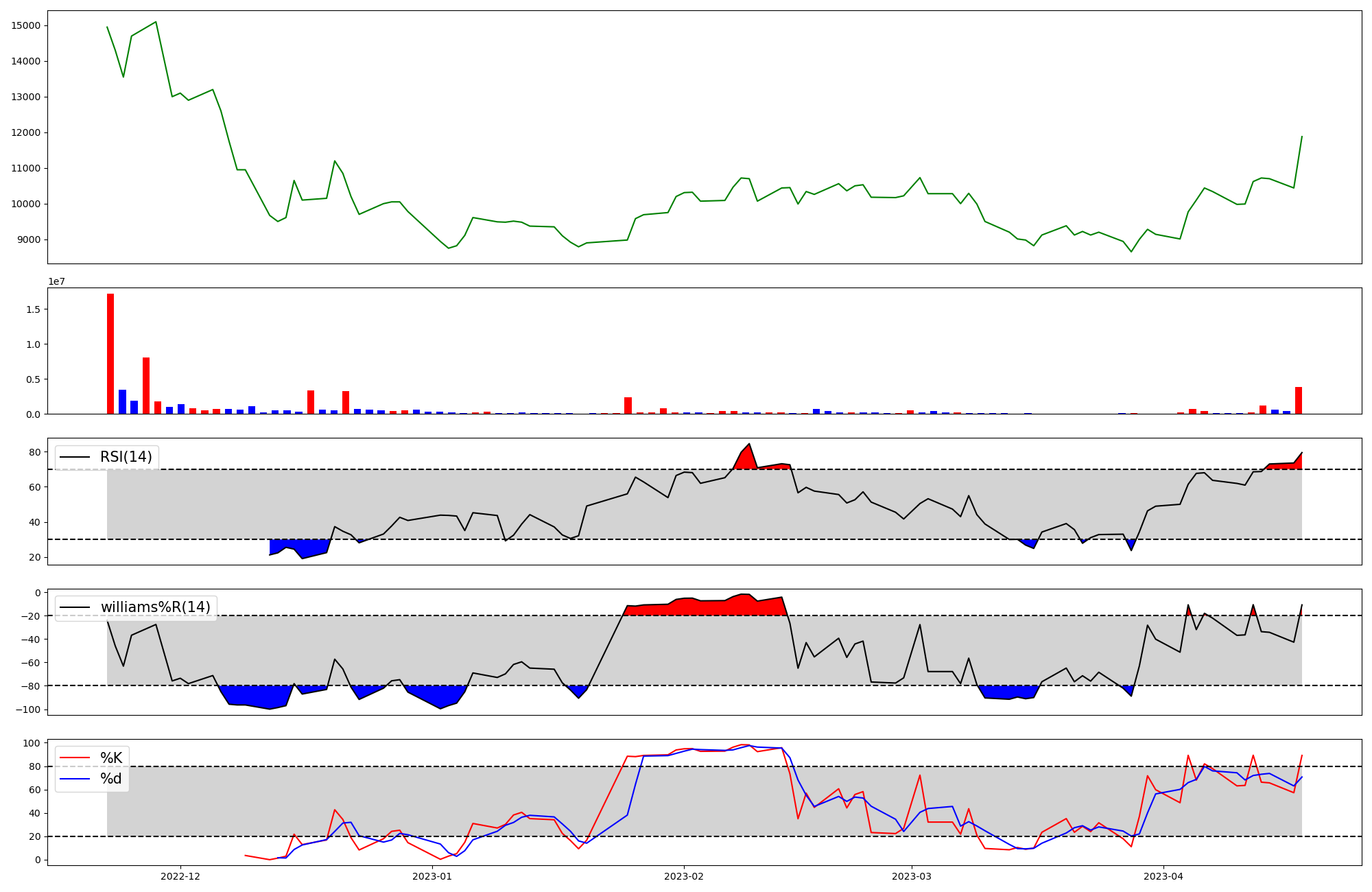The image size is (1372, 892).
Task: Click the large red Williams overbought area
Action: coord(707,607)
